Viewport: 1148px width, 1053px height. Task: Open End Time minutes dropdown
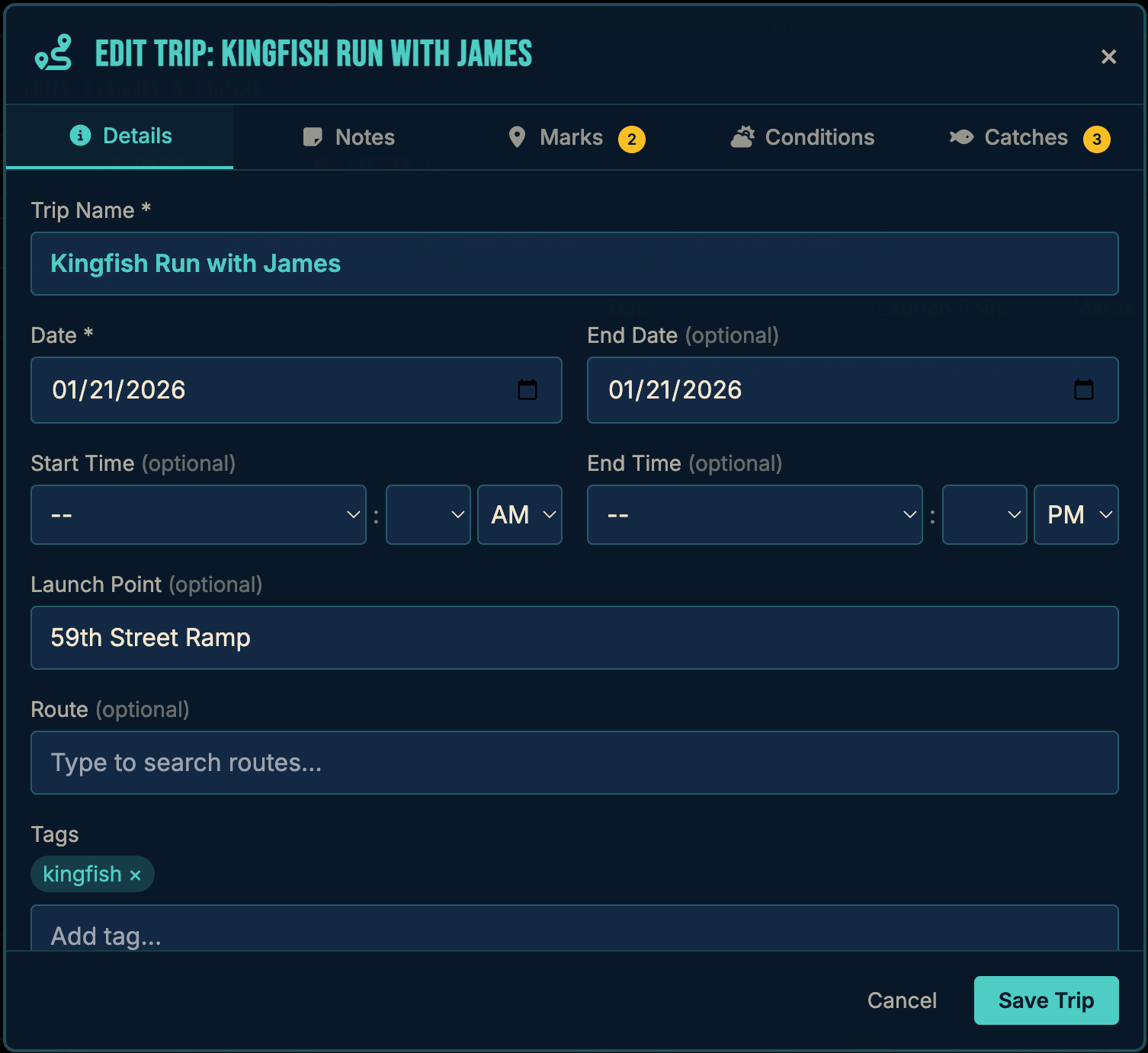tap(984, 515)
